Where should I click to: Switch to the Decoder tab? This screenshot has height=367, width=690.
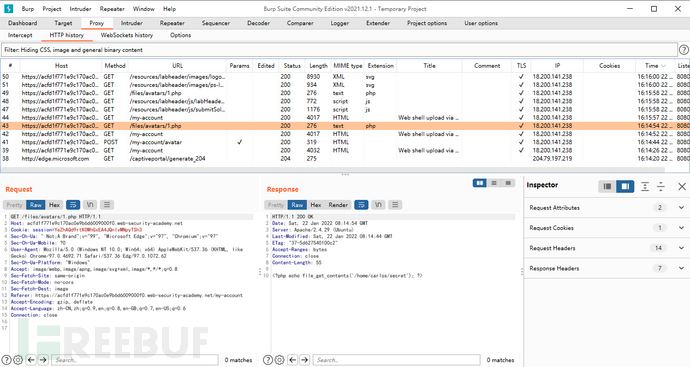[x=258, y=23]
